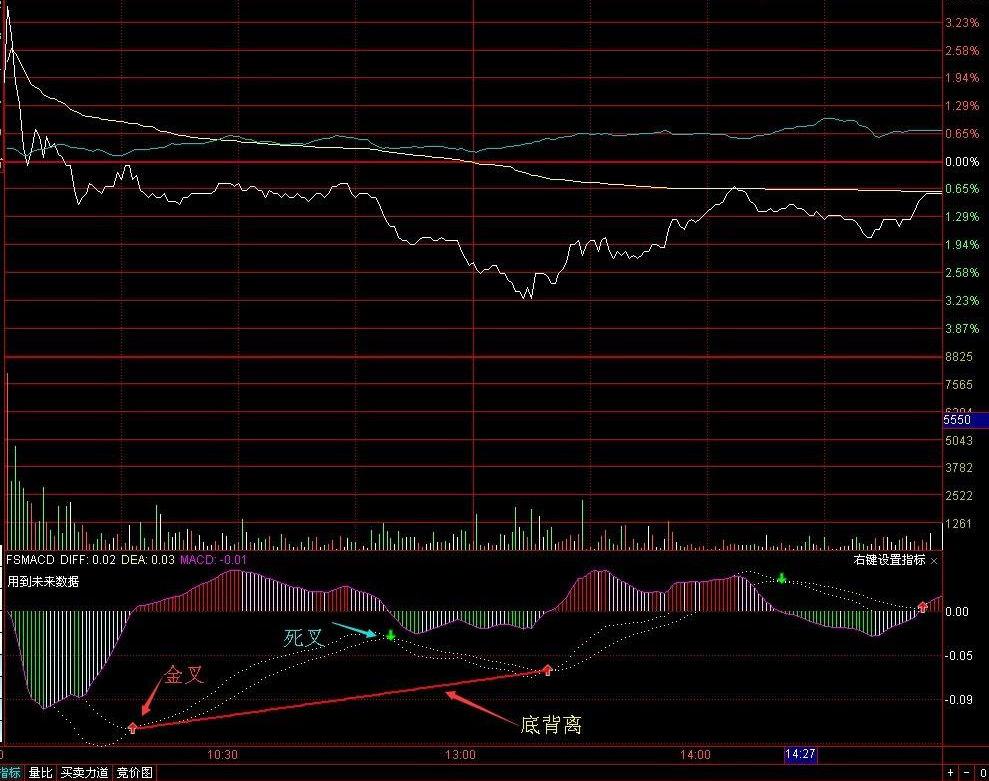This screenshot has width=989, height=781.
Task: Click the last red up-arrow signal at right
Action: pos(923,607)
